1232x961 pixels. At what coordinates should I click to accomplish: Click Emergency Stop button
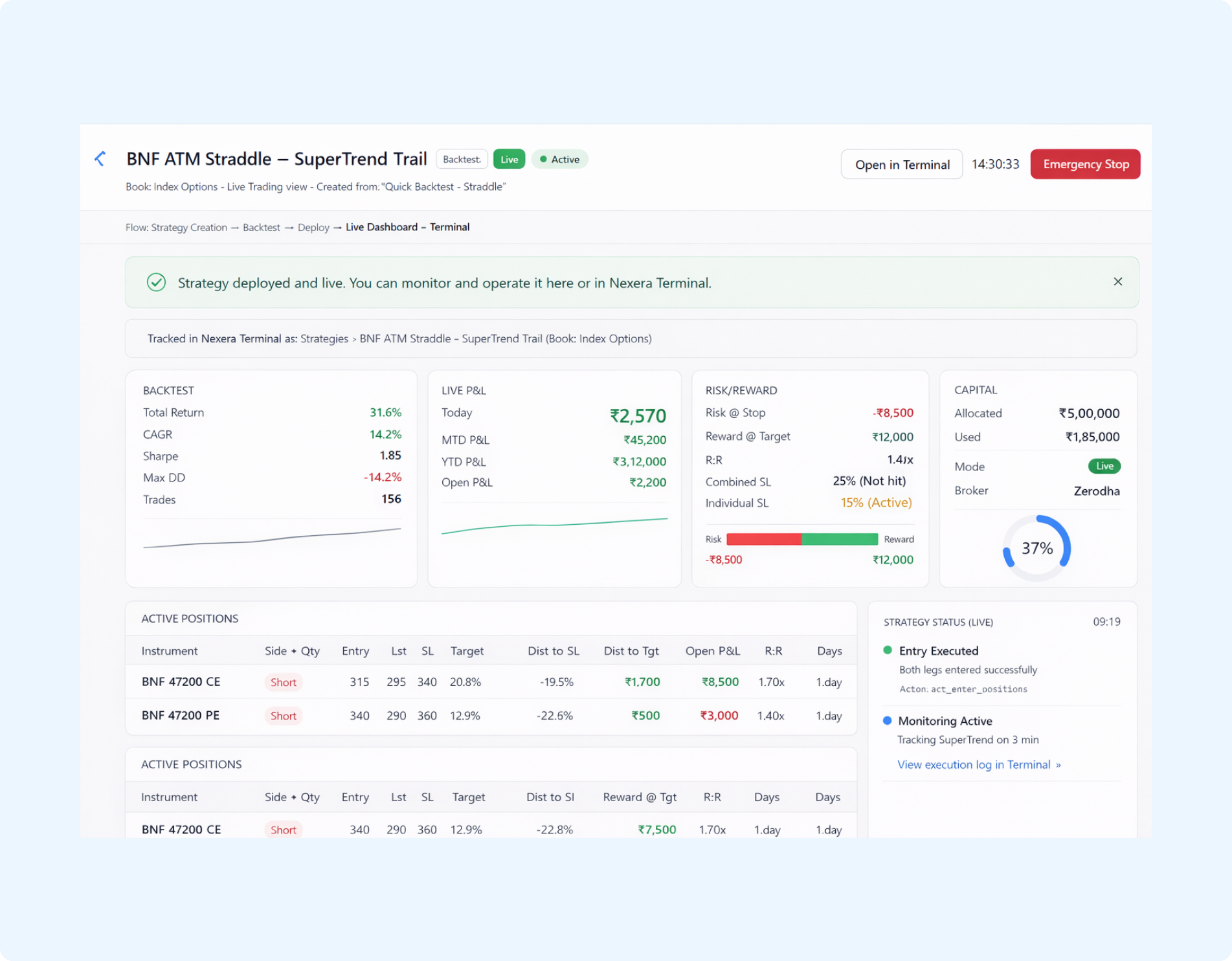pos(1085,164)
